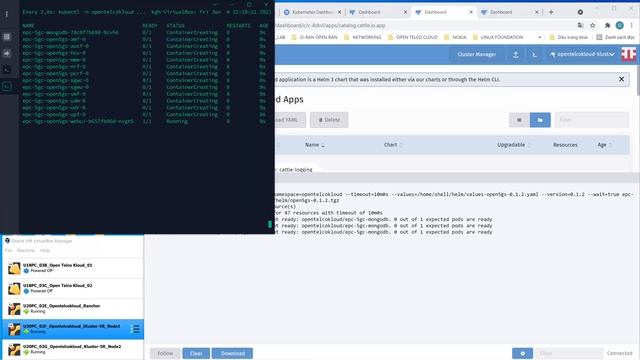This screenshot has width=640, height=360.
Task: Click the Download YAML button
Action: tap(290, 120)
